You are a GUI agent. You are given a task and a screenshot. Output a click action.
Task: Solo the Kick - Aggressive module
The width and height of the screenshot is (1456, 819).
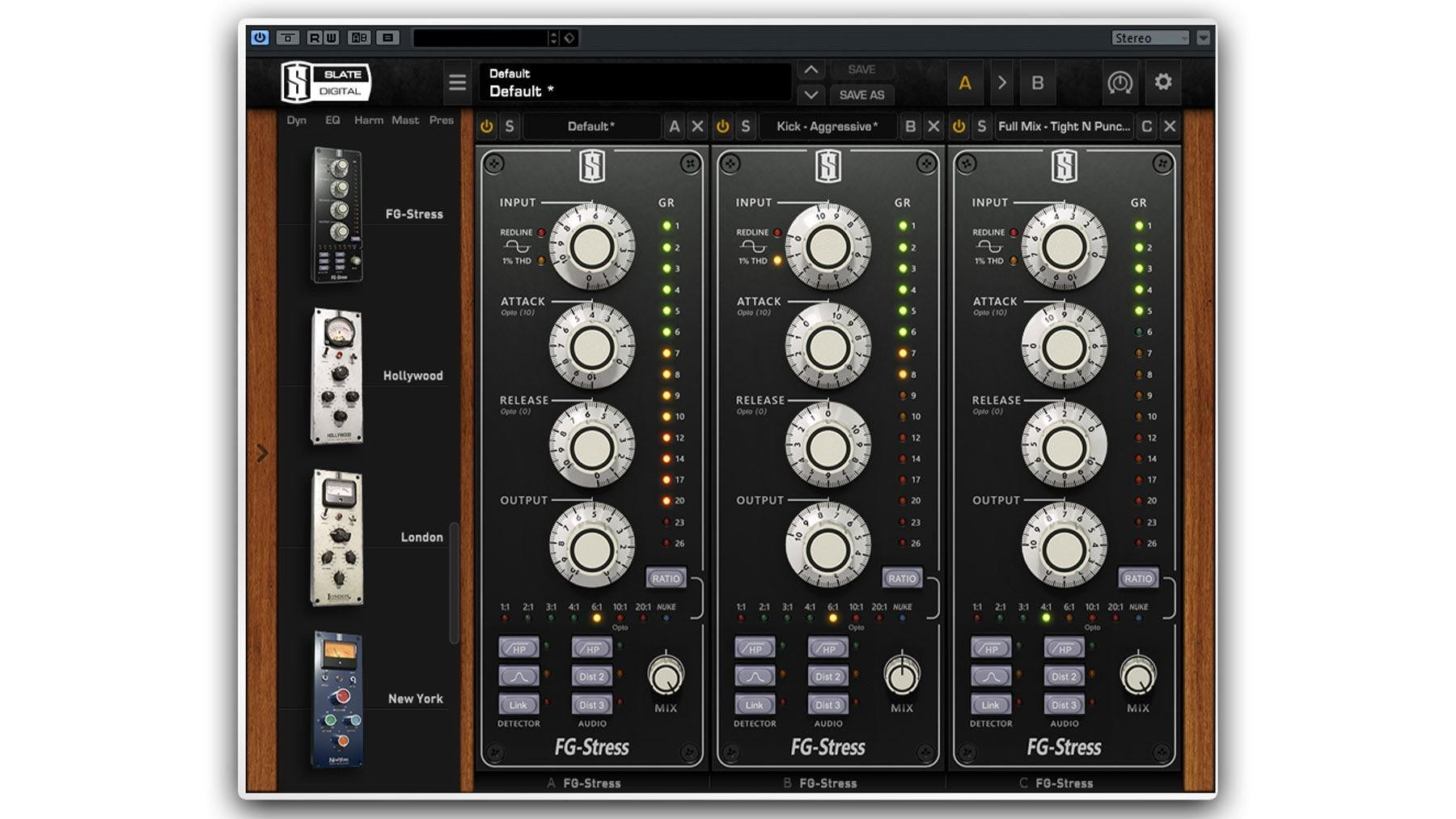(x=745, y=126)
